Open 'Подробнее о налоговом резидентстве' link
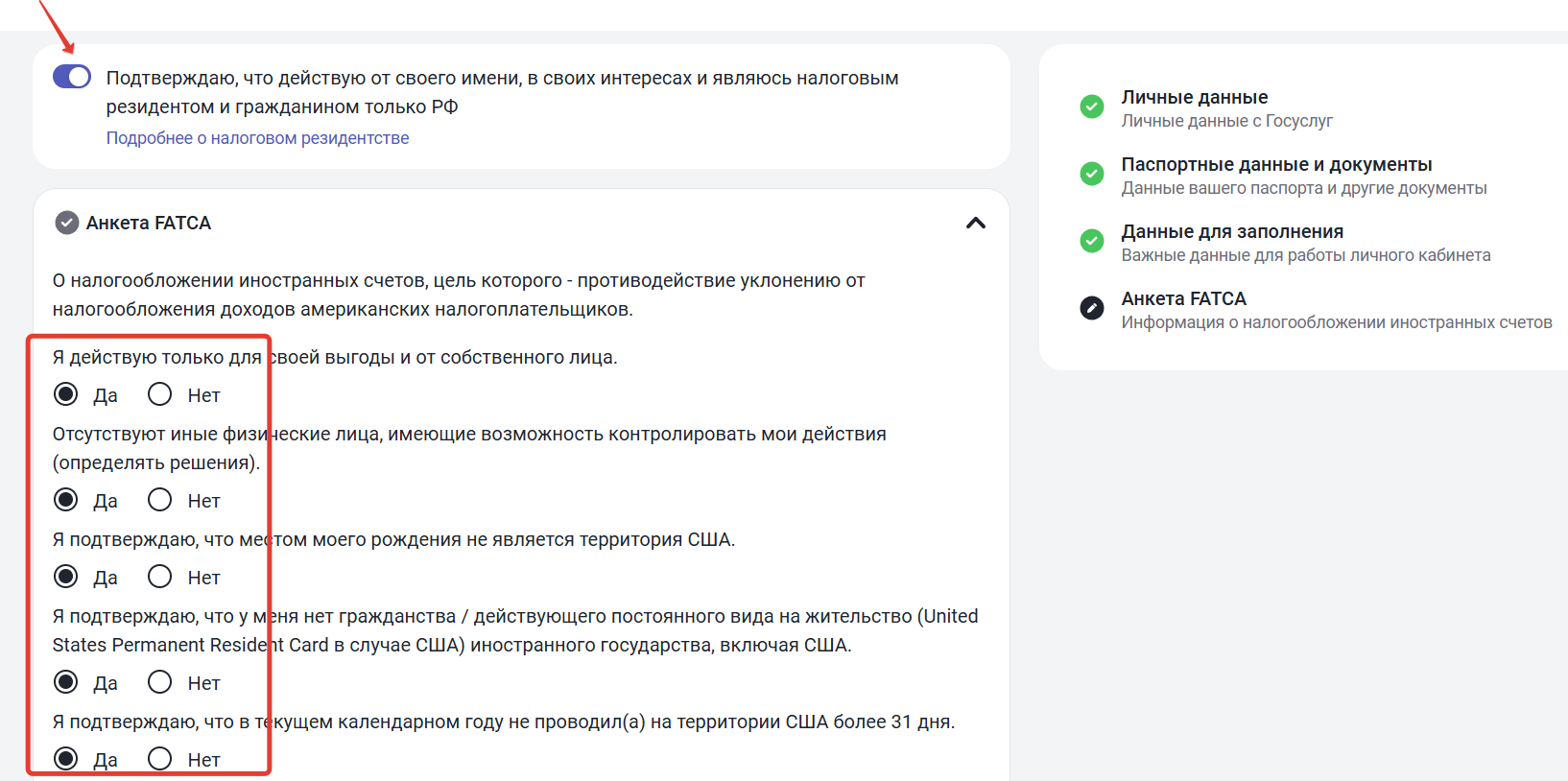 (x=257, y=138)
